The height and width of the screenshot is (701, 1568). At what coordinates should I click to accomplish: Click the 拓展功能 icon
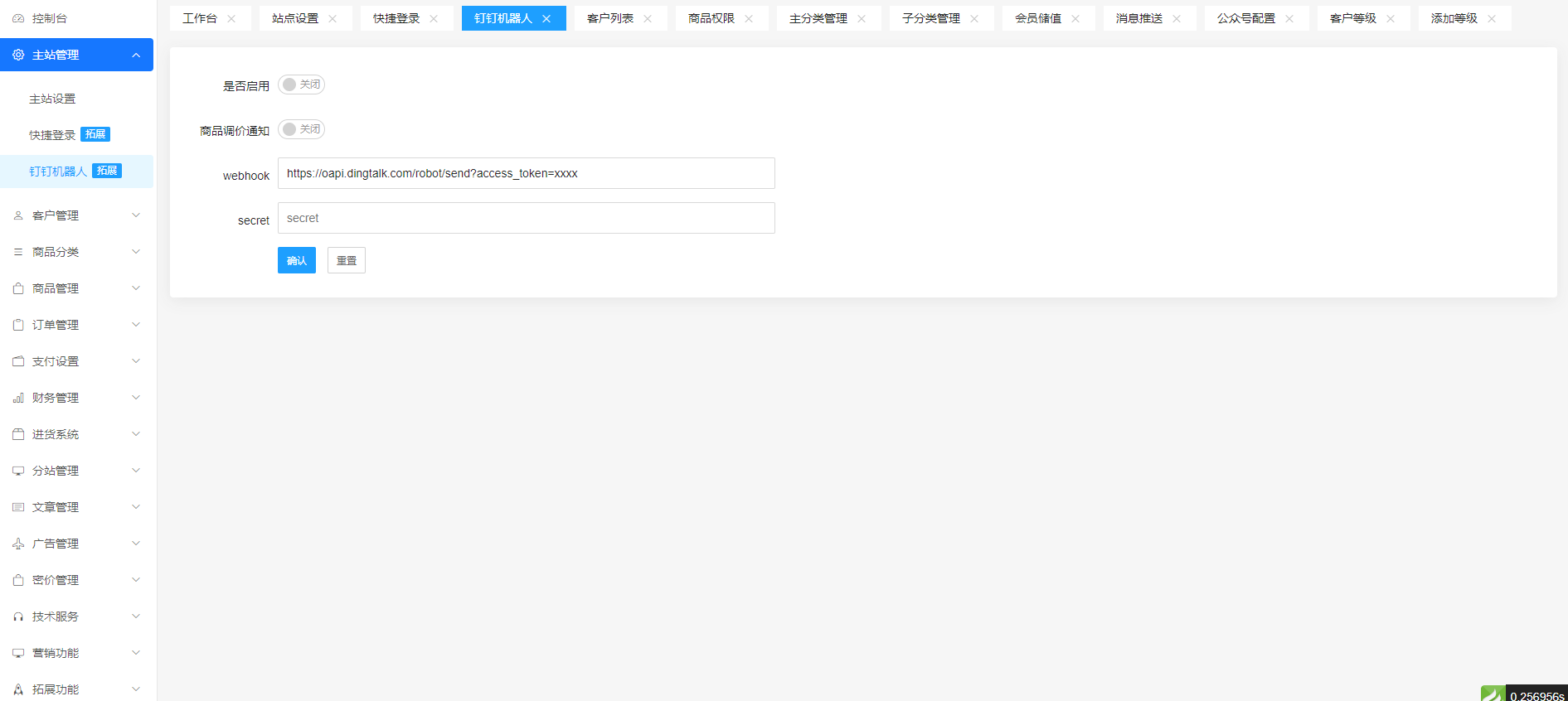coord(18,689)
